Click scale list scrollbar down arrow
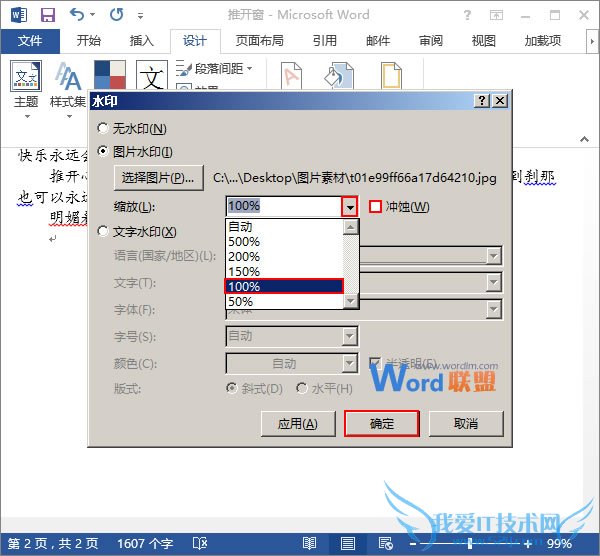The height and width of the screenshot is (556, 600). coord(351,301)
